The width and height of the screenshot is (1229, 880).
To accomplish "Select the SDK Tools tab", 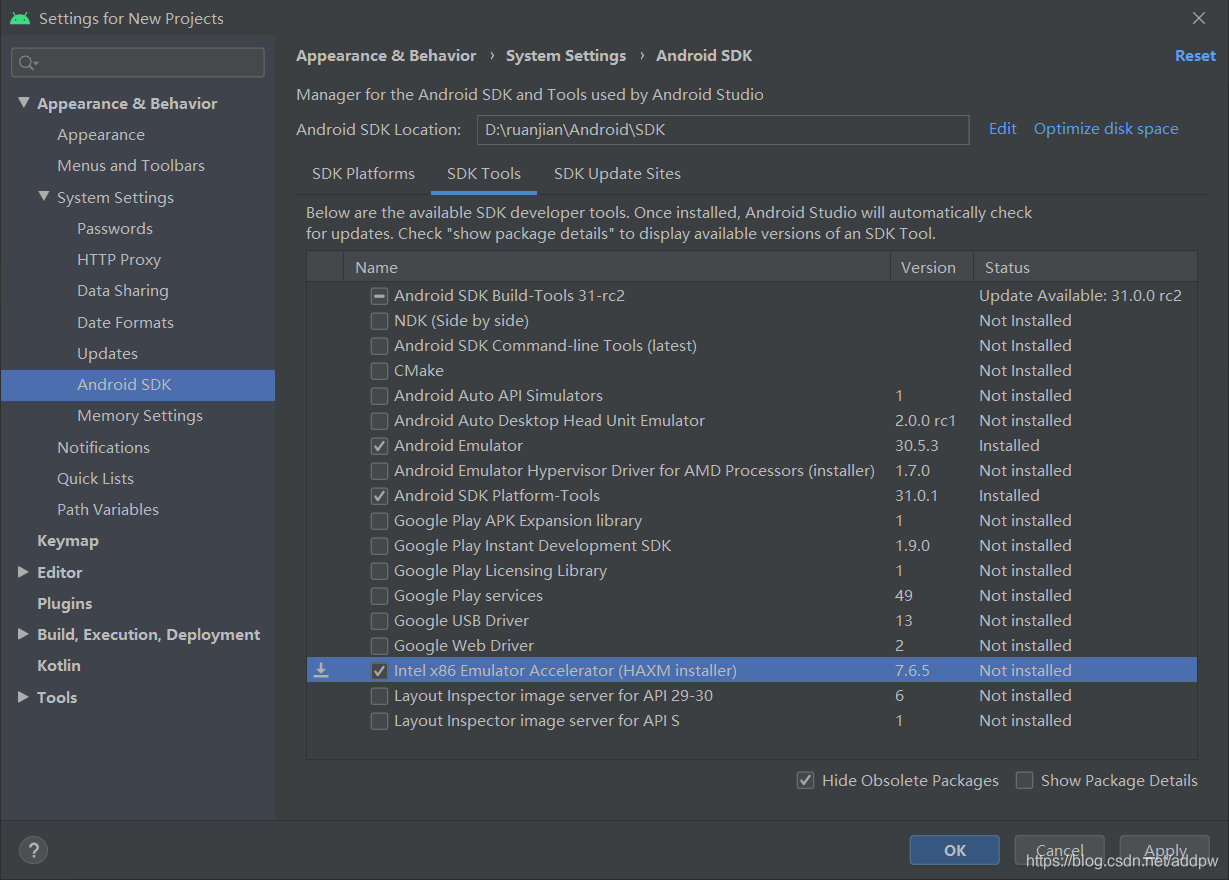I will pos(484,174).
